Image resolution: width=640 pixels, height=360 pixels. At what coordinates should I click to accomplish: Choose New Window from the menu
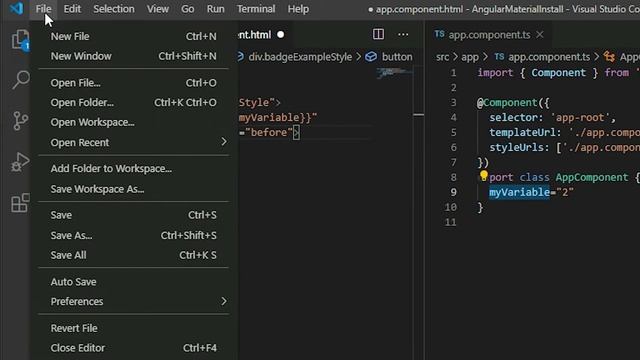(133, 56)
